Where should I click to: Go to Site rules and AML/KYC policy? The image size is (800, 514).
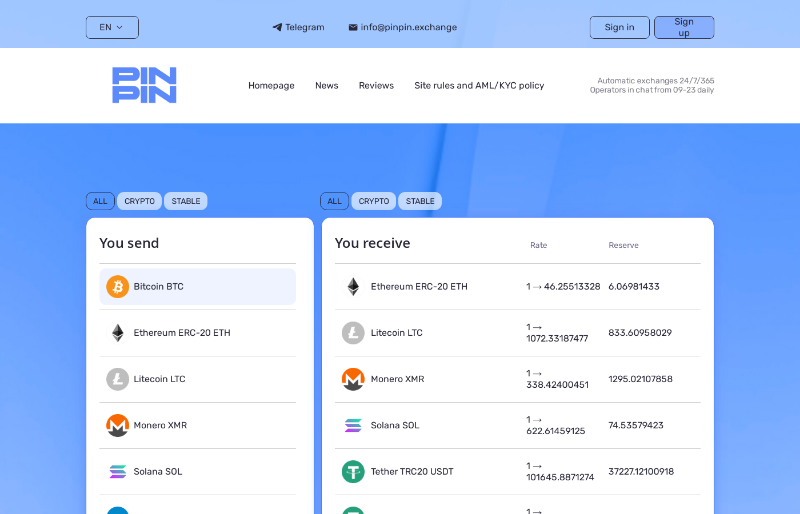click(x=479, y=86)
